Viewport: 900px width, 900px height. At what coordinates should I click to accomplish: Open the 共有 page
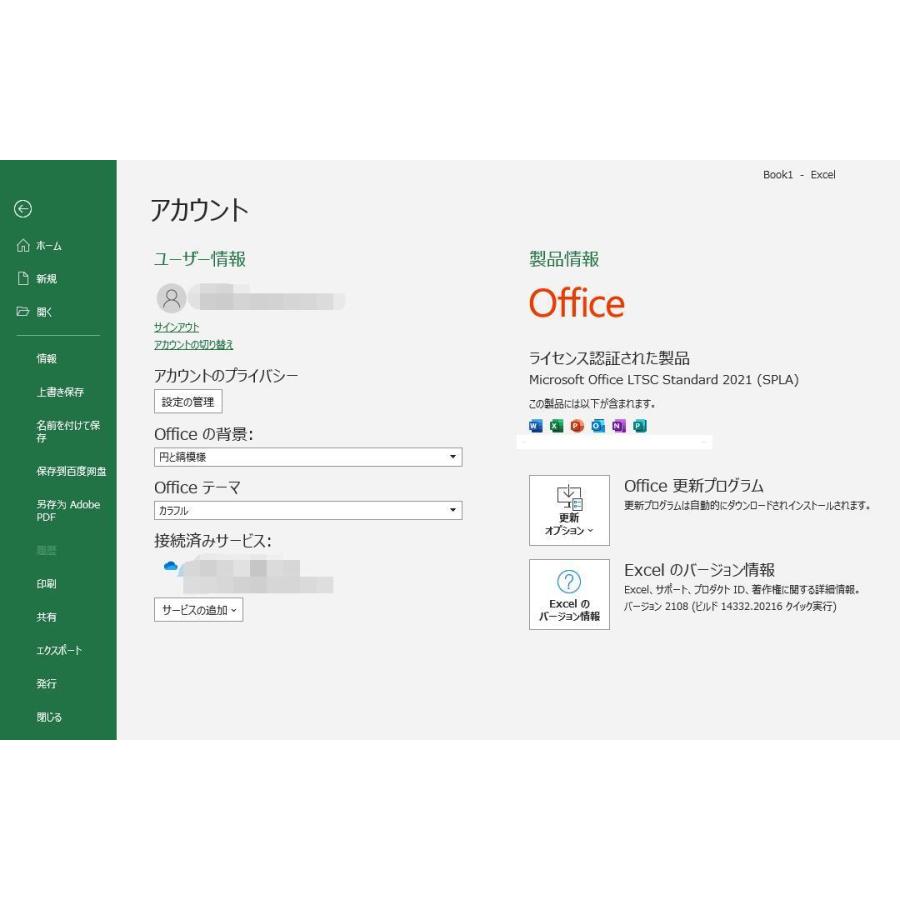[x=46, y=617]
